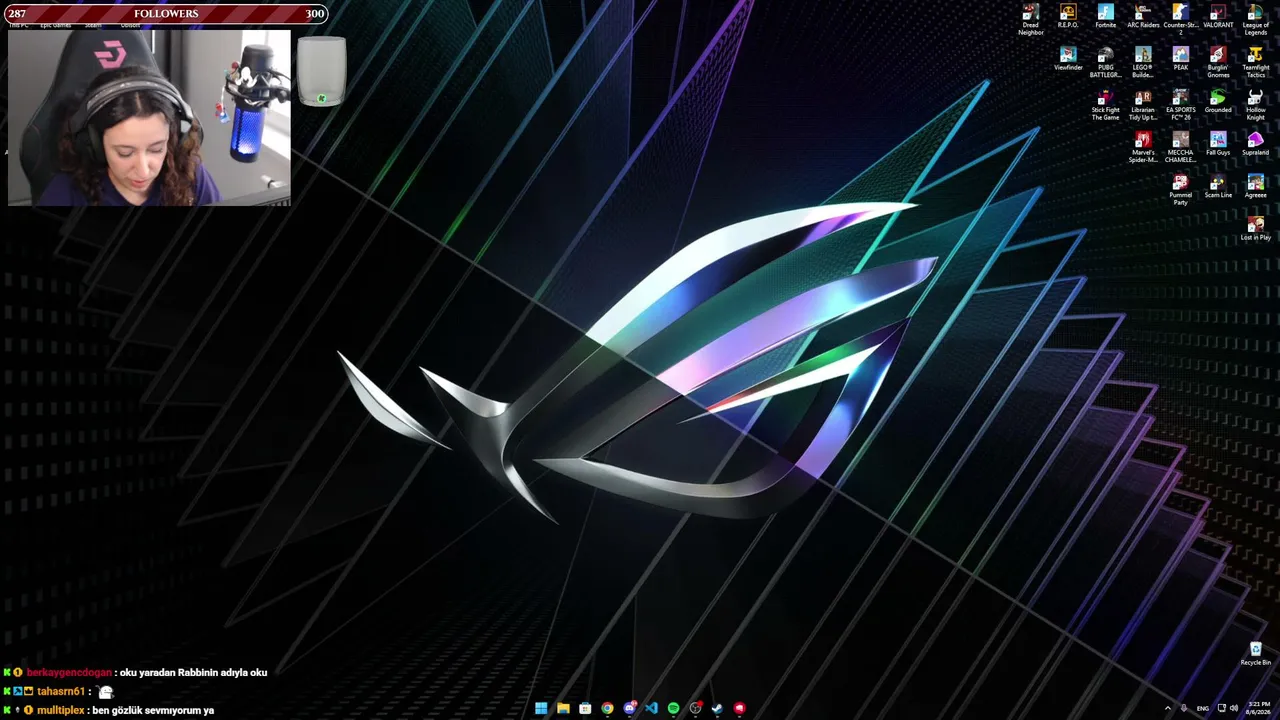Select the LEGO Builder desktop shortcut
1280x720 pixels.
click(x=1143, y=62)
